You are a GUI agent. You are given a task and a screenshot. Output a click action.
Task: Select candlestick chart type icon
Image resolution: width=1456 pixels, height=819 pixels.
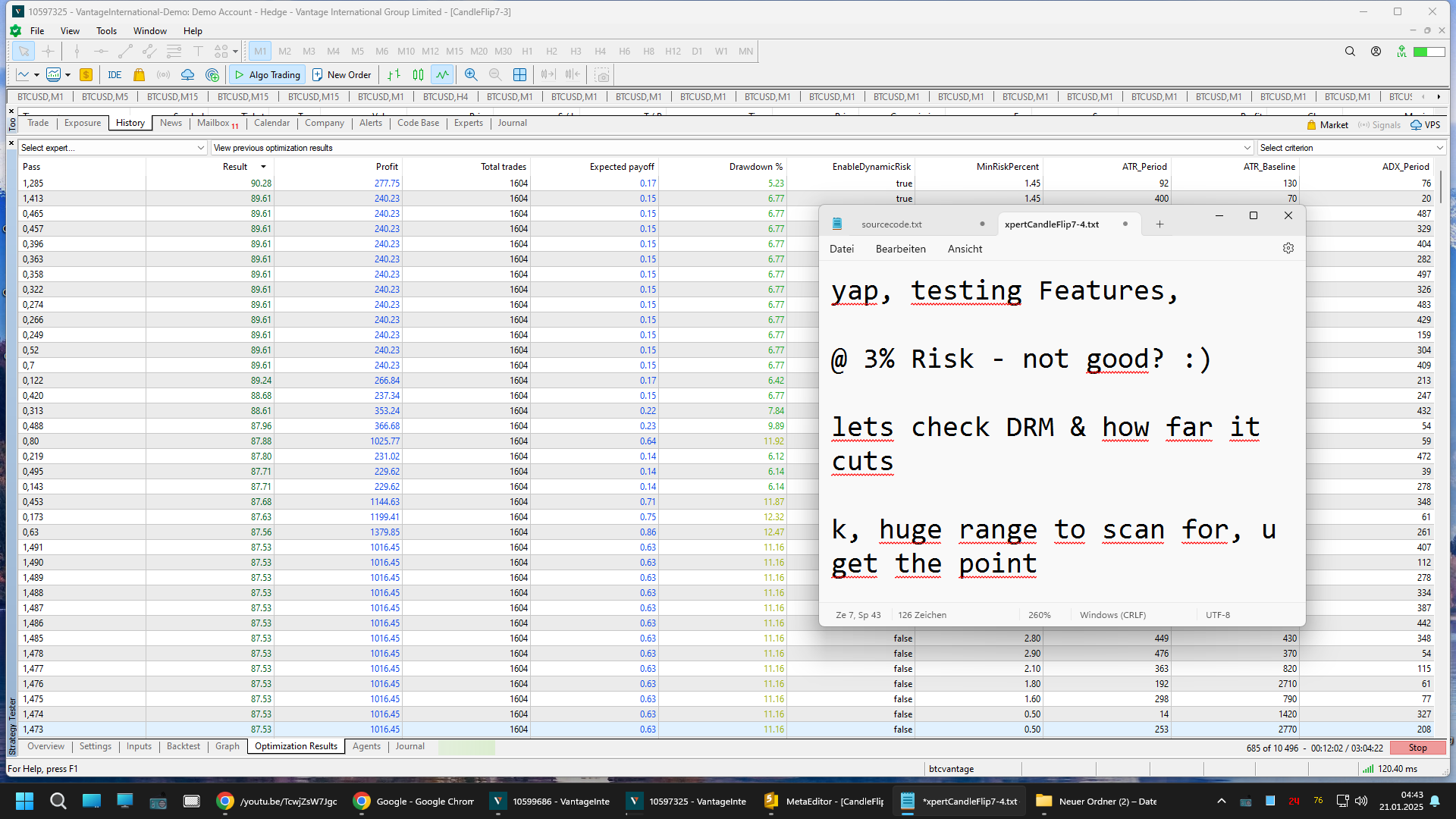pos(418,74)
